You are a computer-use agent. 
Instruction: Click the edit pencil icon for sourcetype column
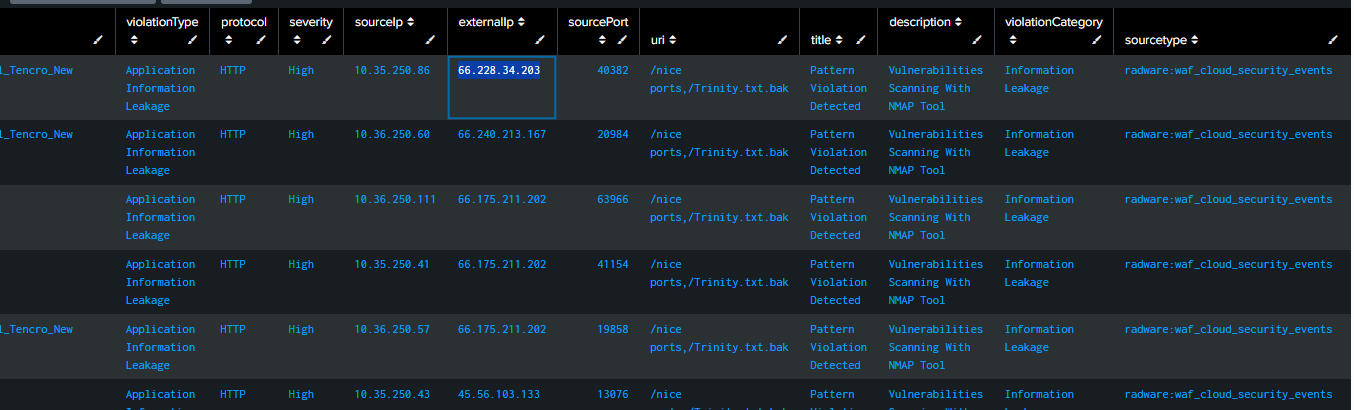coord(1332,40)
